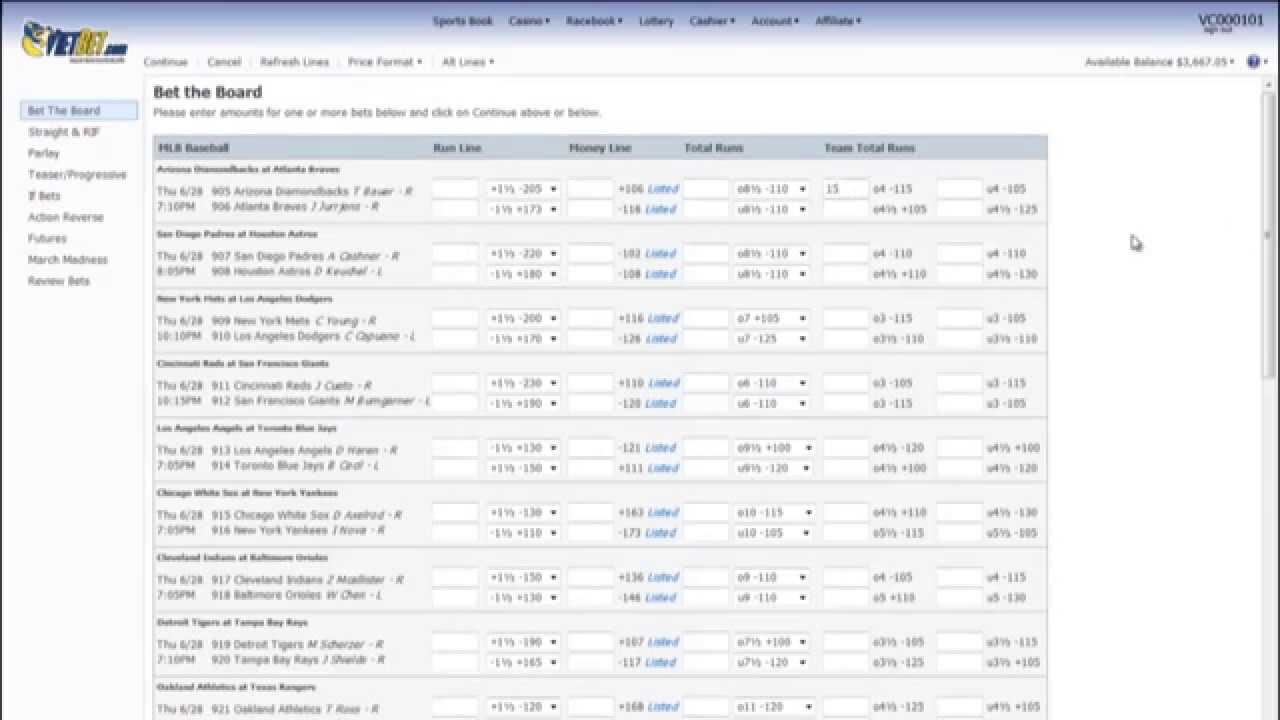Click Refresh Lines
1280x720 pixels.
tap(294, 62)
